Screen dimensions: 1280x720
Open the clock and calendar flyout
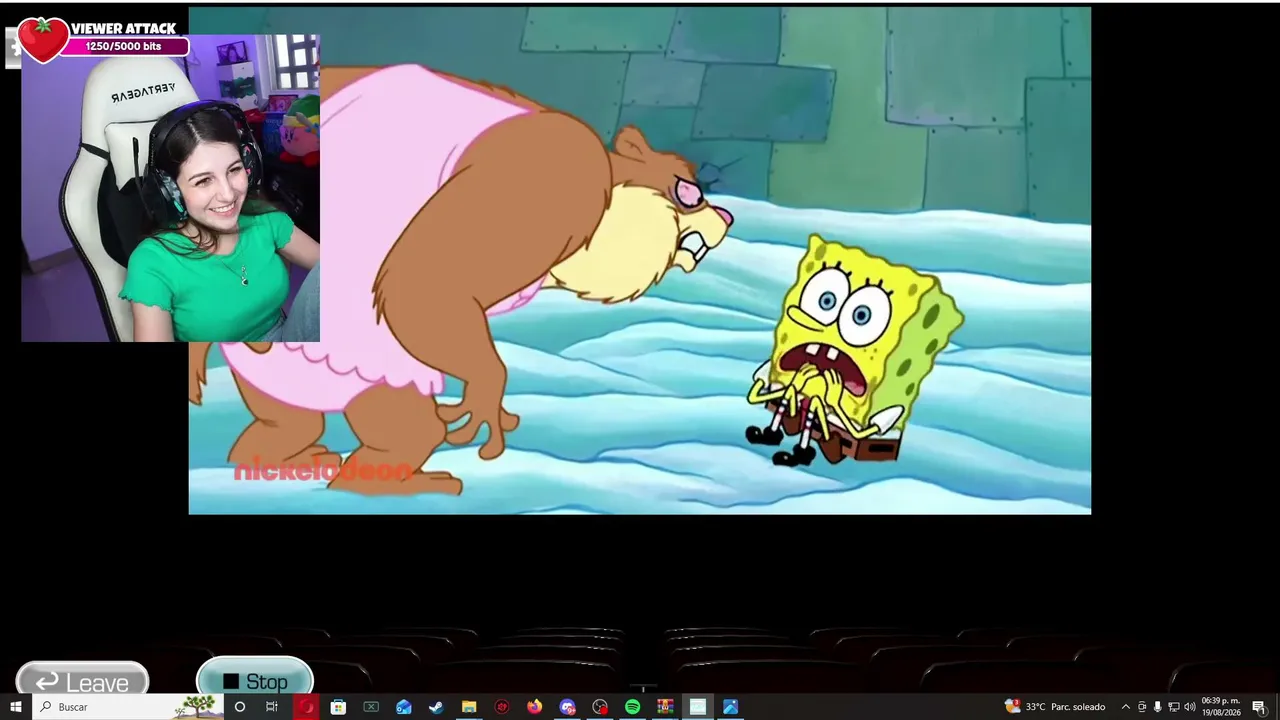[x=1220, y=707]
